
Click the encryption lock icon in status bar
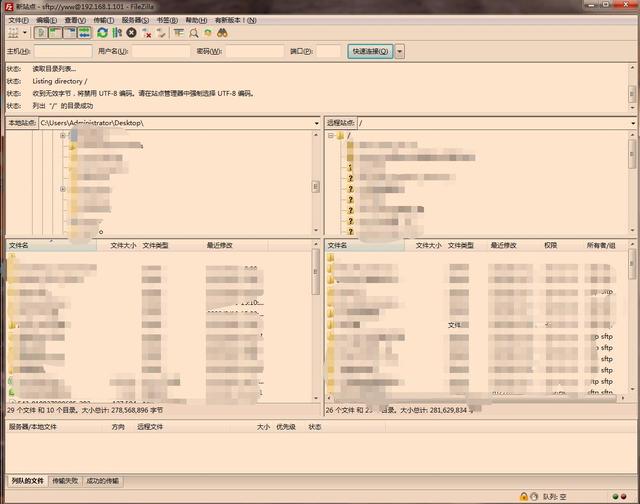(524, 496)
